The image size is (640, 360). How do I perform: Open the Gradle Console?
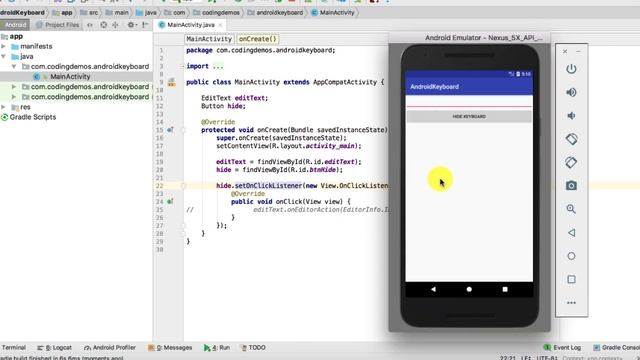pyautogui.click(x=616, y=348)
